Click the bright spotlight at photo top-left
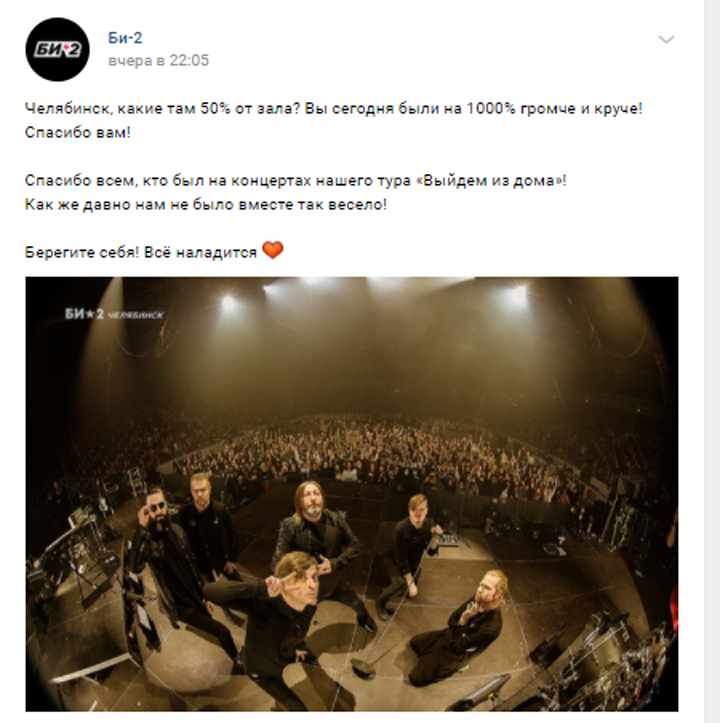This screenshot has width=720, height=723. 228,302
